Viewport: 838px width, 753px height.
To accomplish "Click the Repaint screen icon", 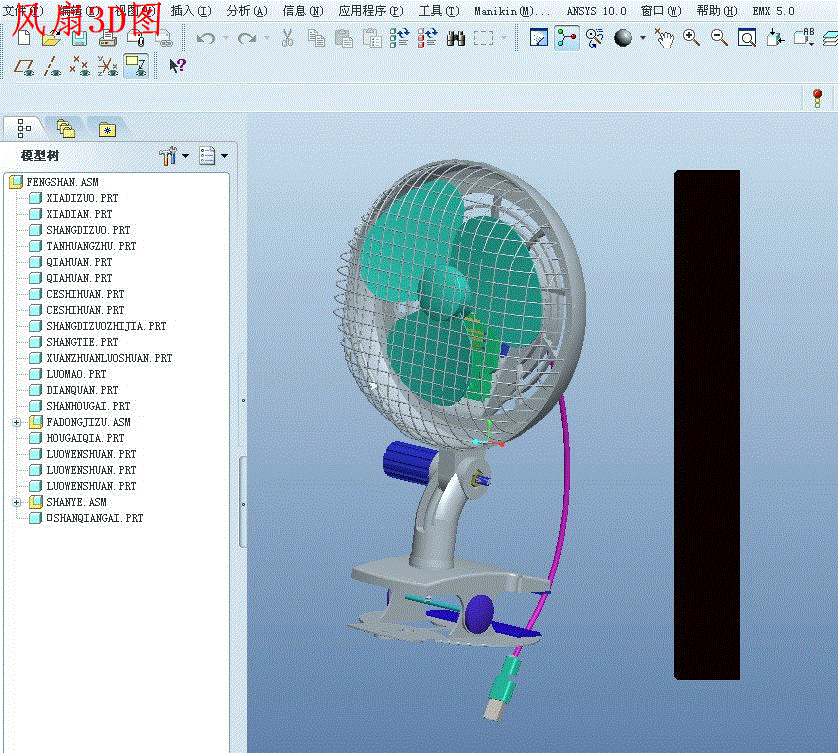I will [x=539, y=38].
